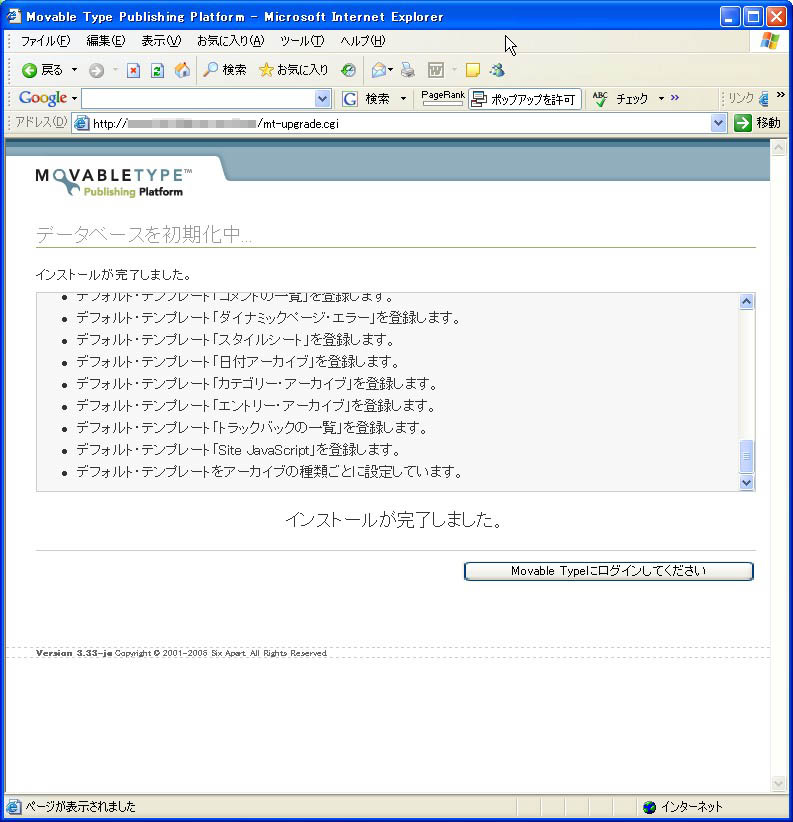The height and width of the screenshot is (822, 793).
Task: Click the page icon in the address bar
Action: (81, 123)
